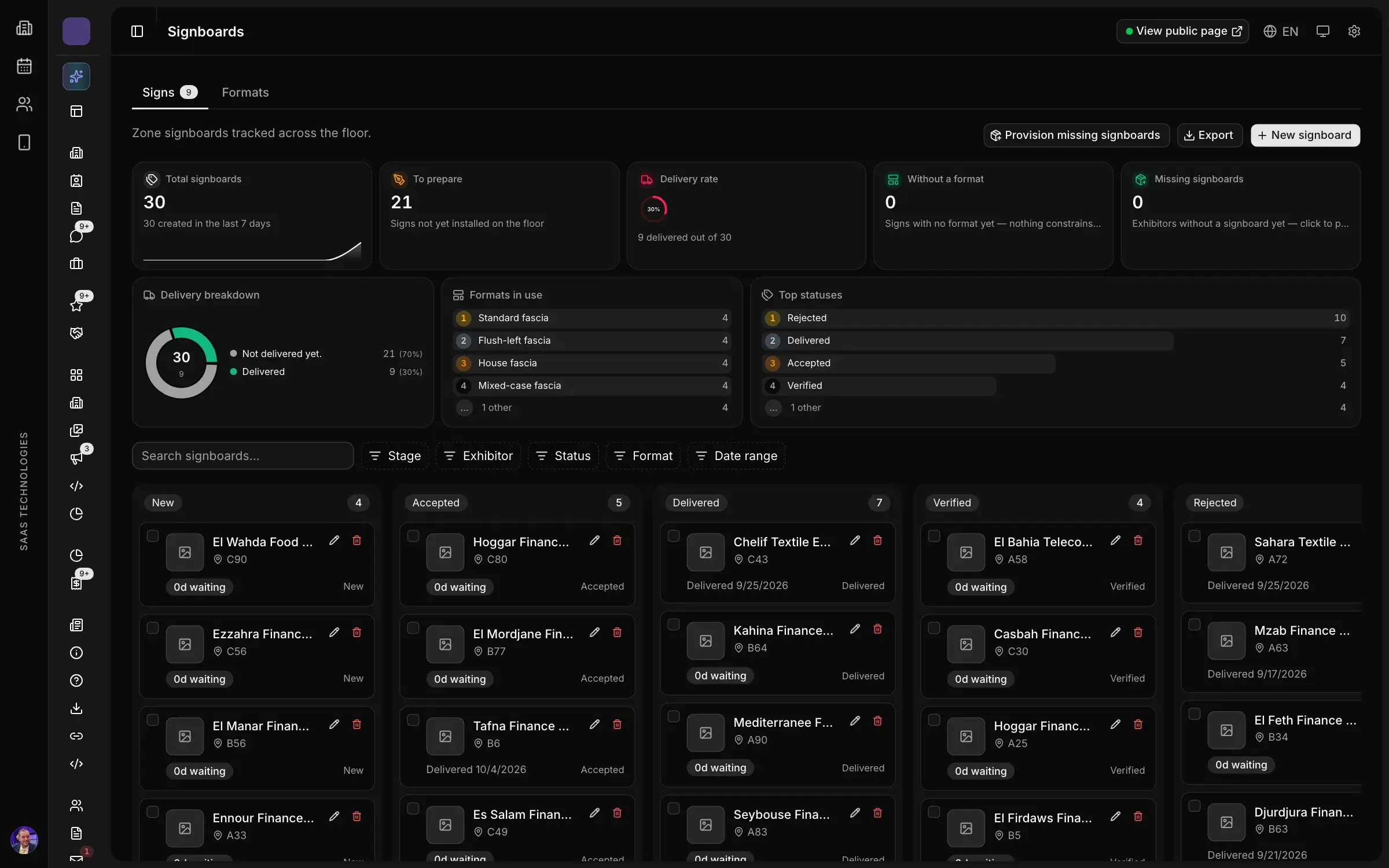Screen dimensions: 1389x868
Task: Open the settings gear icon
Action: (x=1354, y=31)
